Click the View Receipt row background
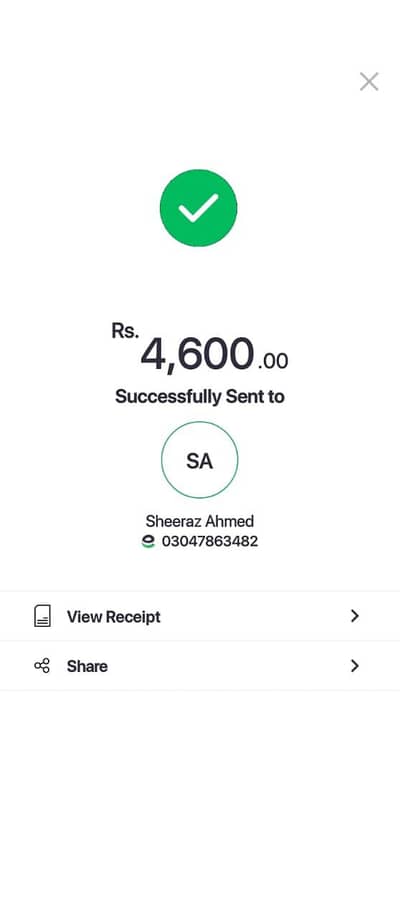 click(x=200, y=616)
